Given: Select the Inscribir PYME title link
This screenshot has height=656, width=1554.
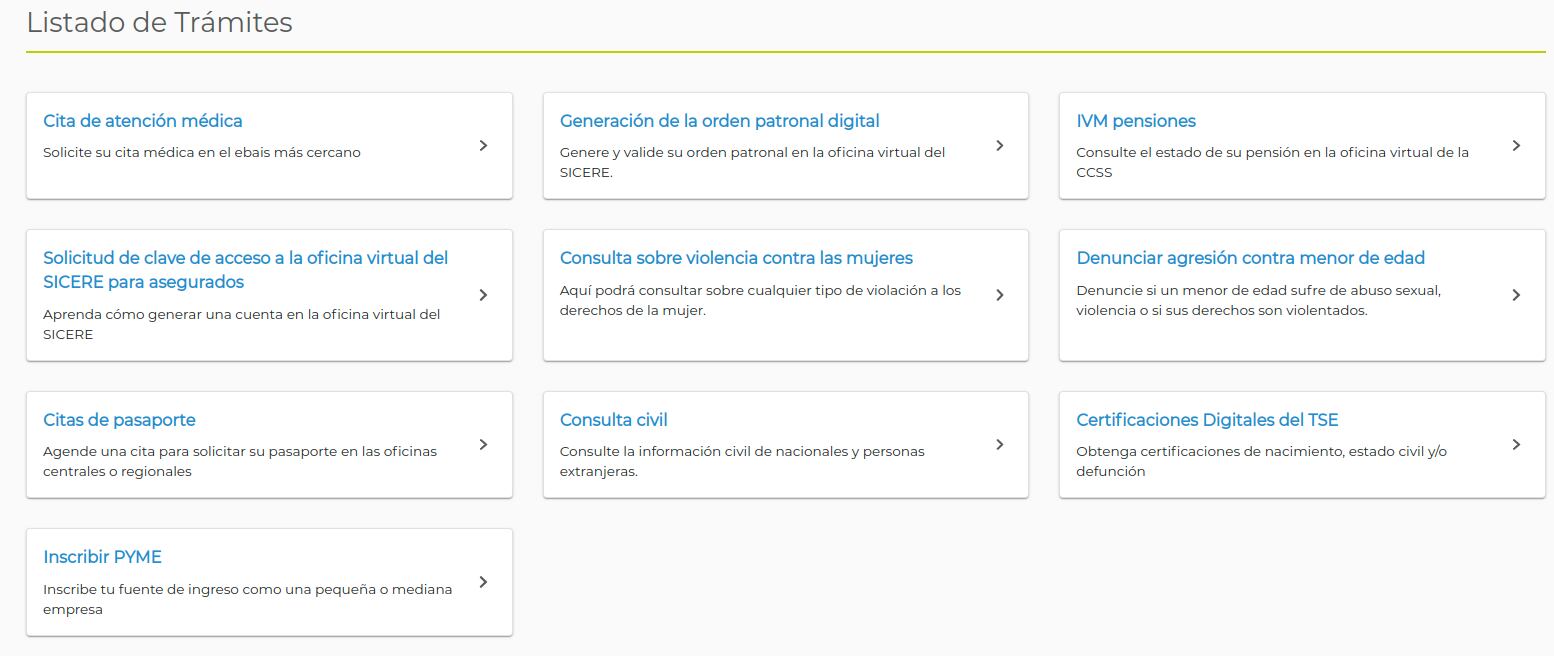Looking at the screenshot, I should (x=102, y=557).
